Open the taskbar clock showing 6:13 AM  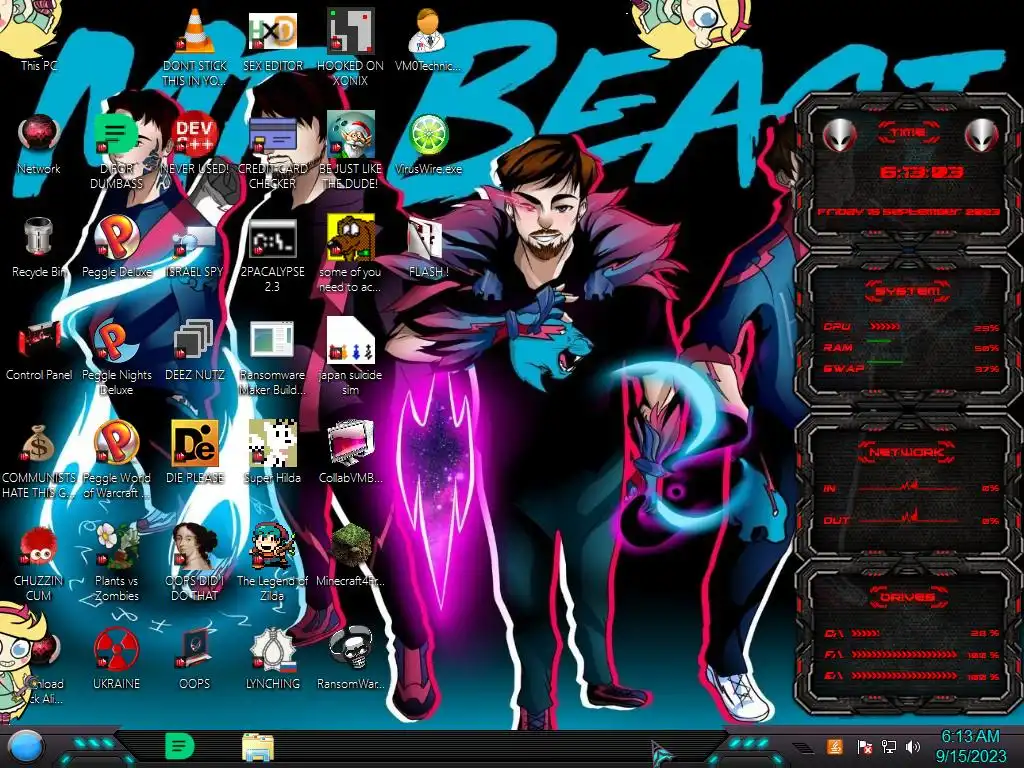pyautogui.click(x=970, y=746)
